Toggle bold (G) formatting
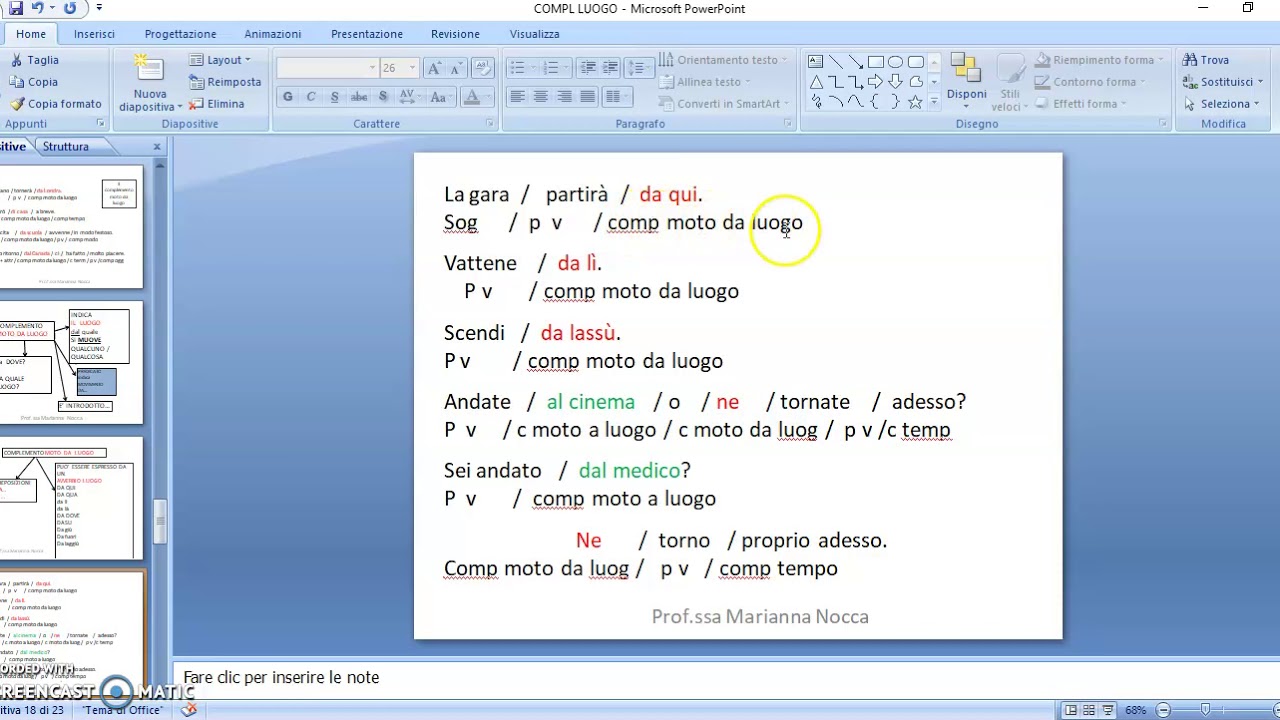1280x720 pixels. (x=288, y=97)
